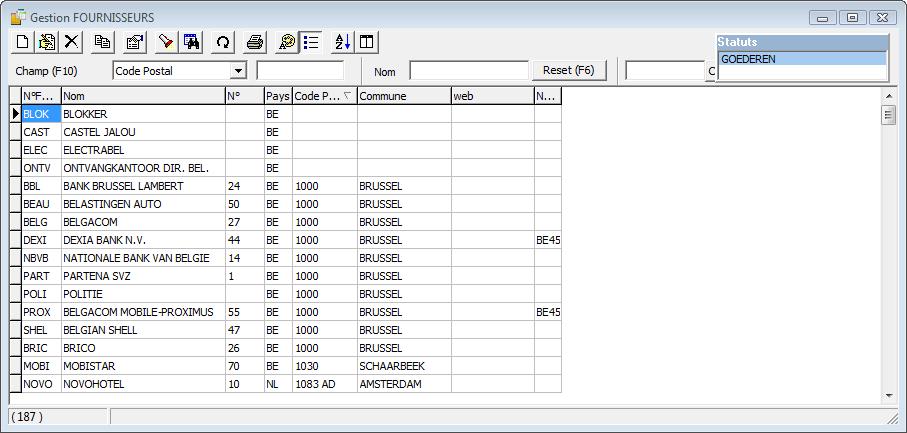Click the row selector for the BLOK row
The width and height of the screenshot is (907, 433).
tap(16, 114)
